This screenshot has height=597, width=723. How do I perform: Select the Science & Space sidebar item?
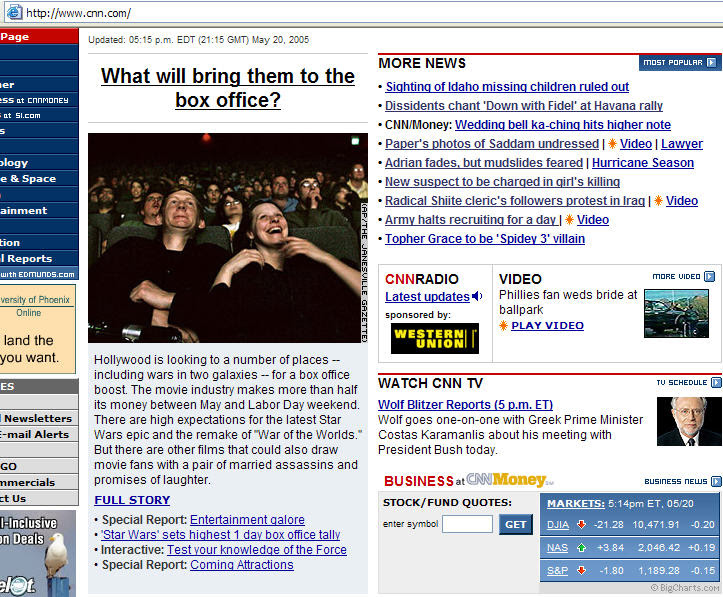click(39, 179)
